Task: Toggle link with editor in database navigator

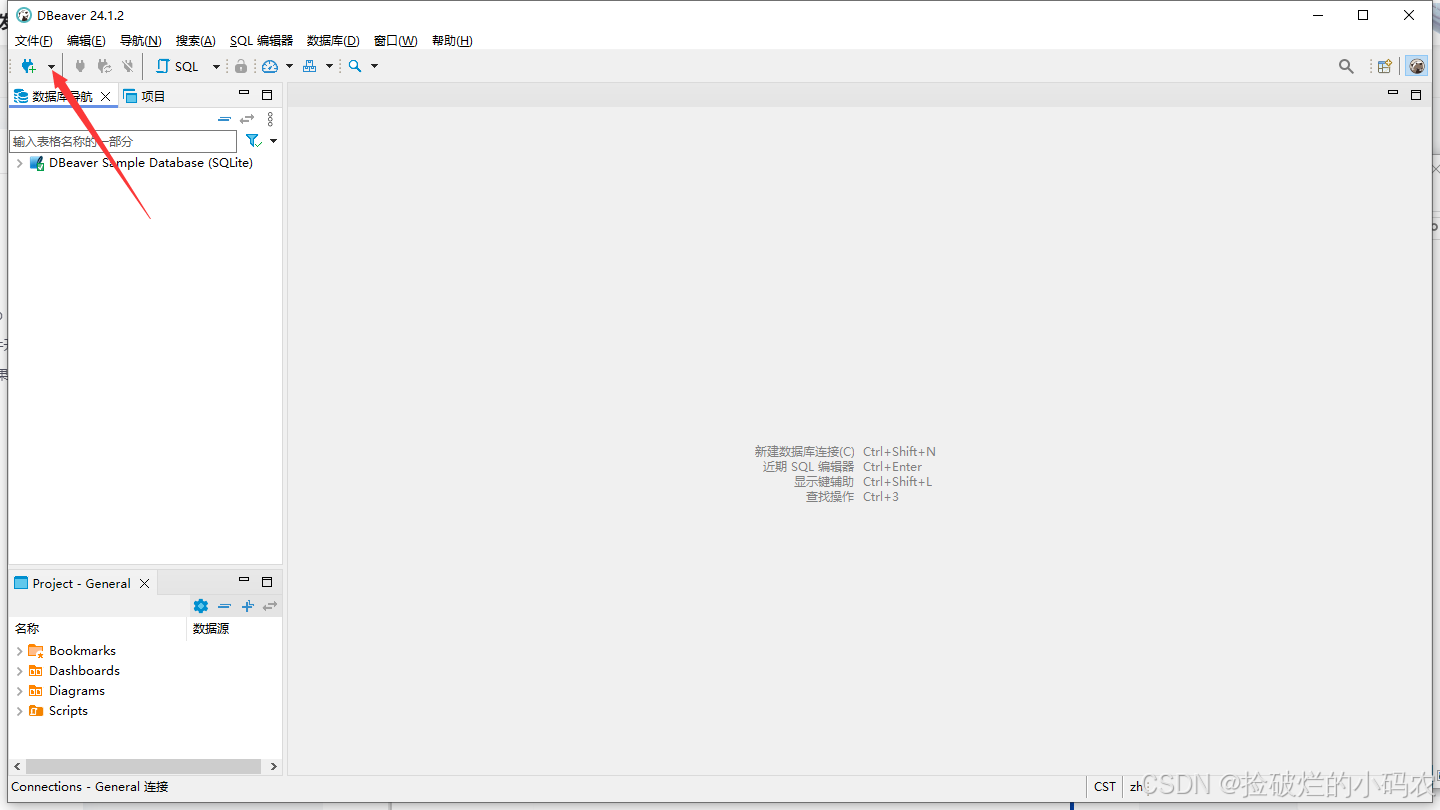Action: tap(247, 119)
